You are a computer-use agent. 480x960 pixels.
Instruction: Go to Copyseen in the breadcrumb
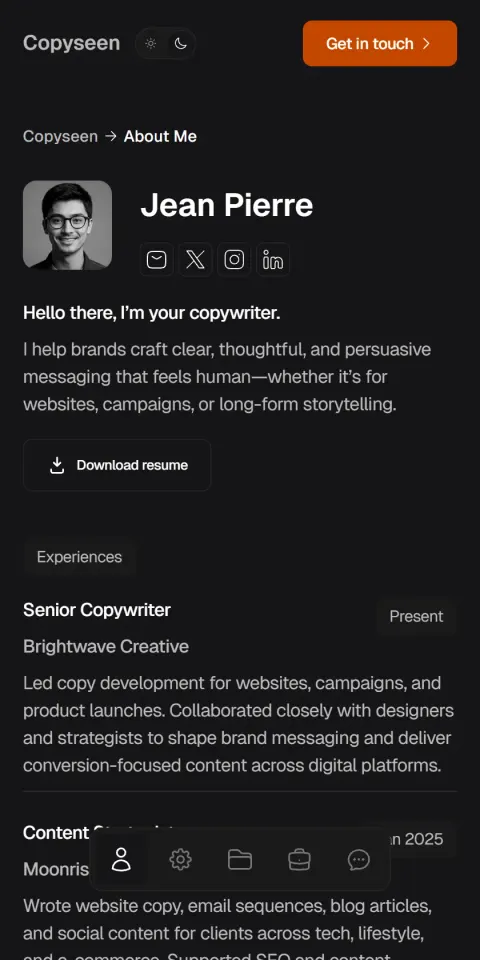point(60,136)
